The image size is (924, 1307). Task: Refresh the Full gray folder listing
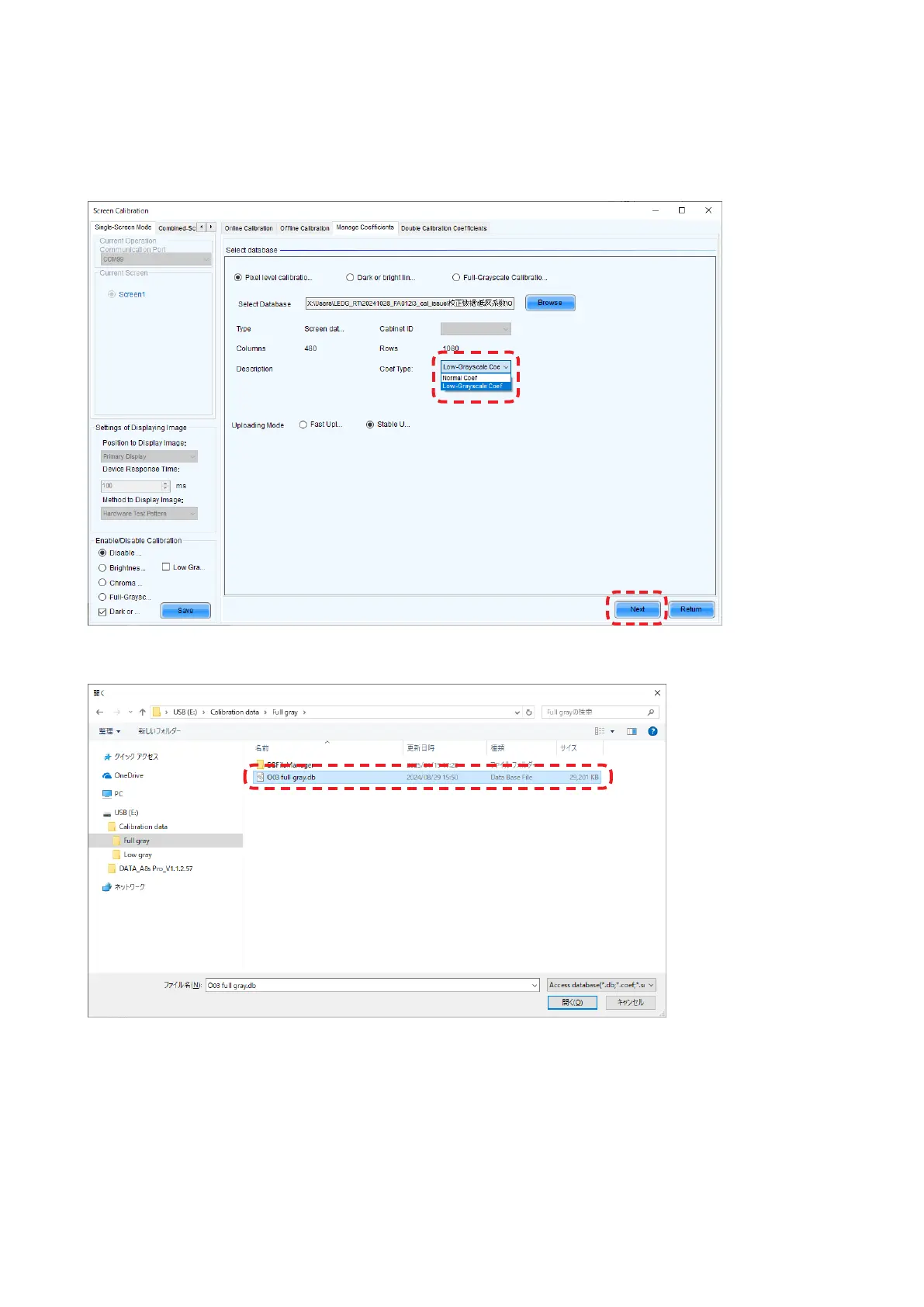click(529, 712)
